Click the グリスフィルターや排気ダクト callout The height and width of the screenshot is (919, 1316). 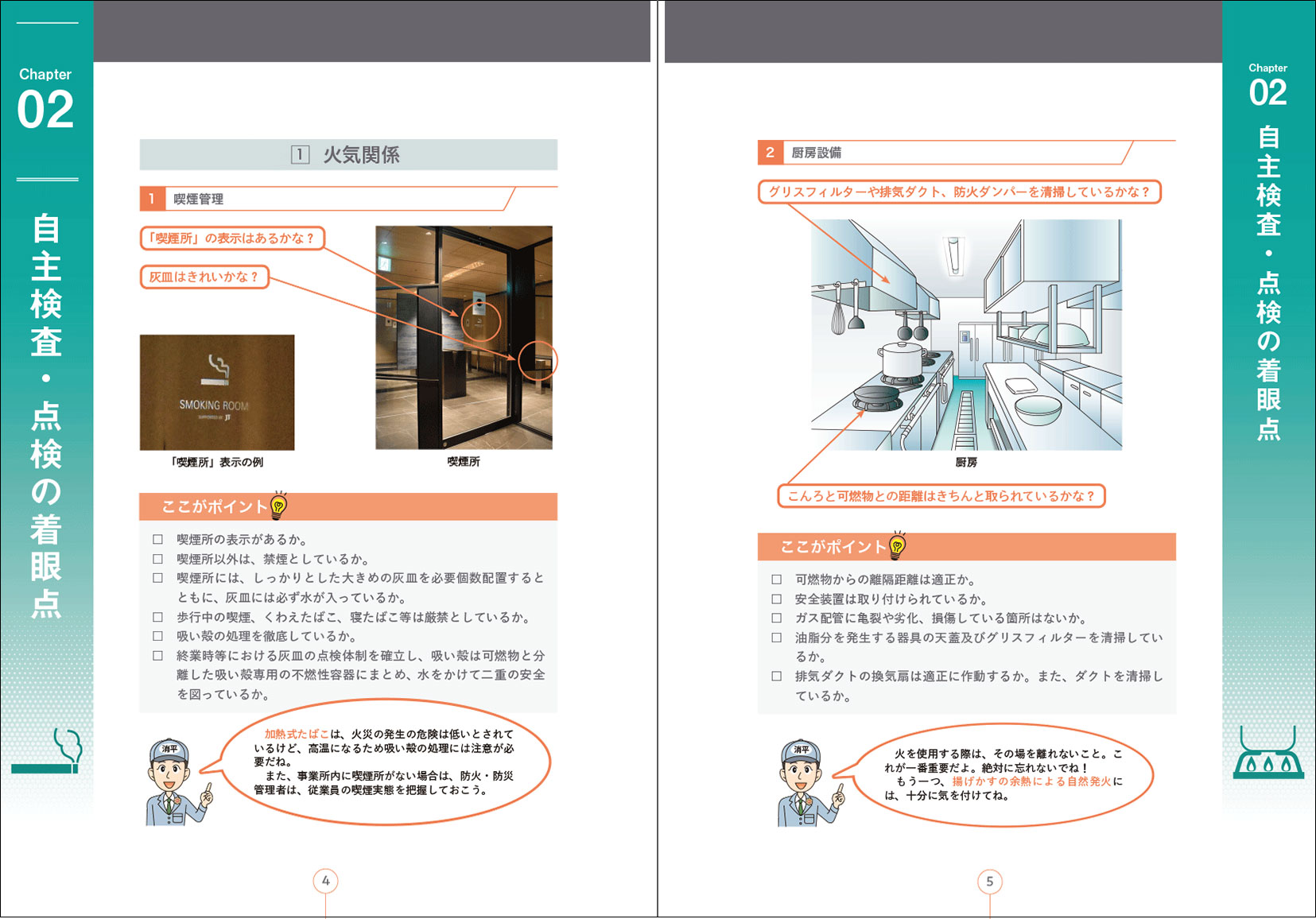pos(959,192)
